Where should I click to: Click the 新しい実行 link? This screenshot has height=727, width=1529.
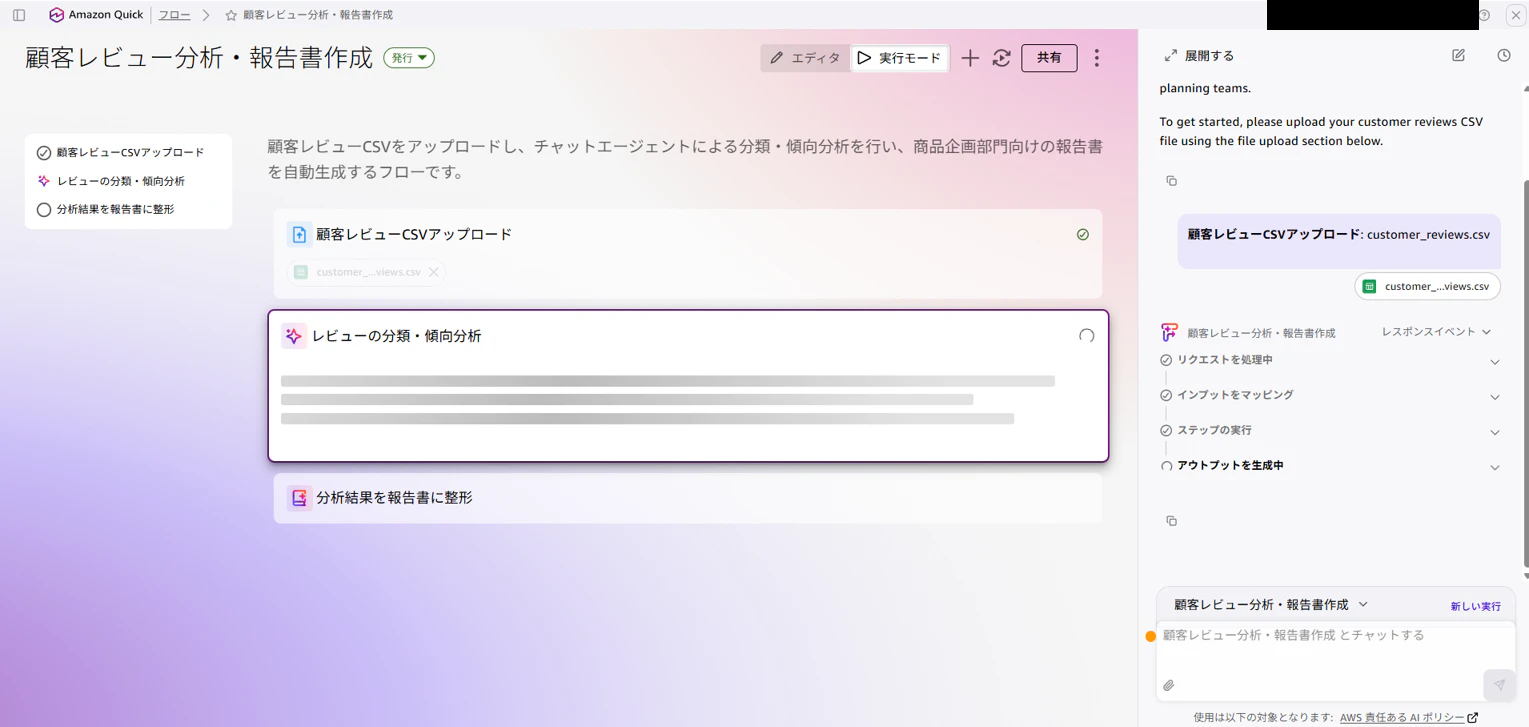[x=1476, y=607]
